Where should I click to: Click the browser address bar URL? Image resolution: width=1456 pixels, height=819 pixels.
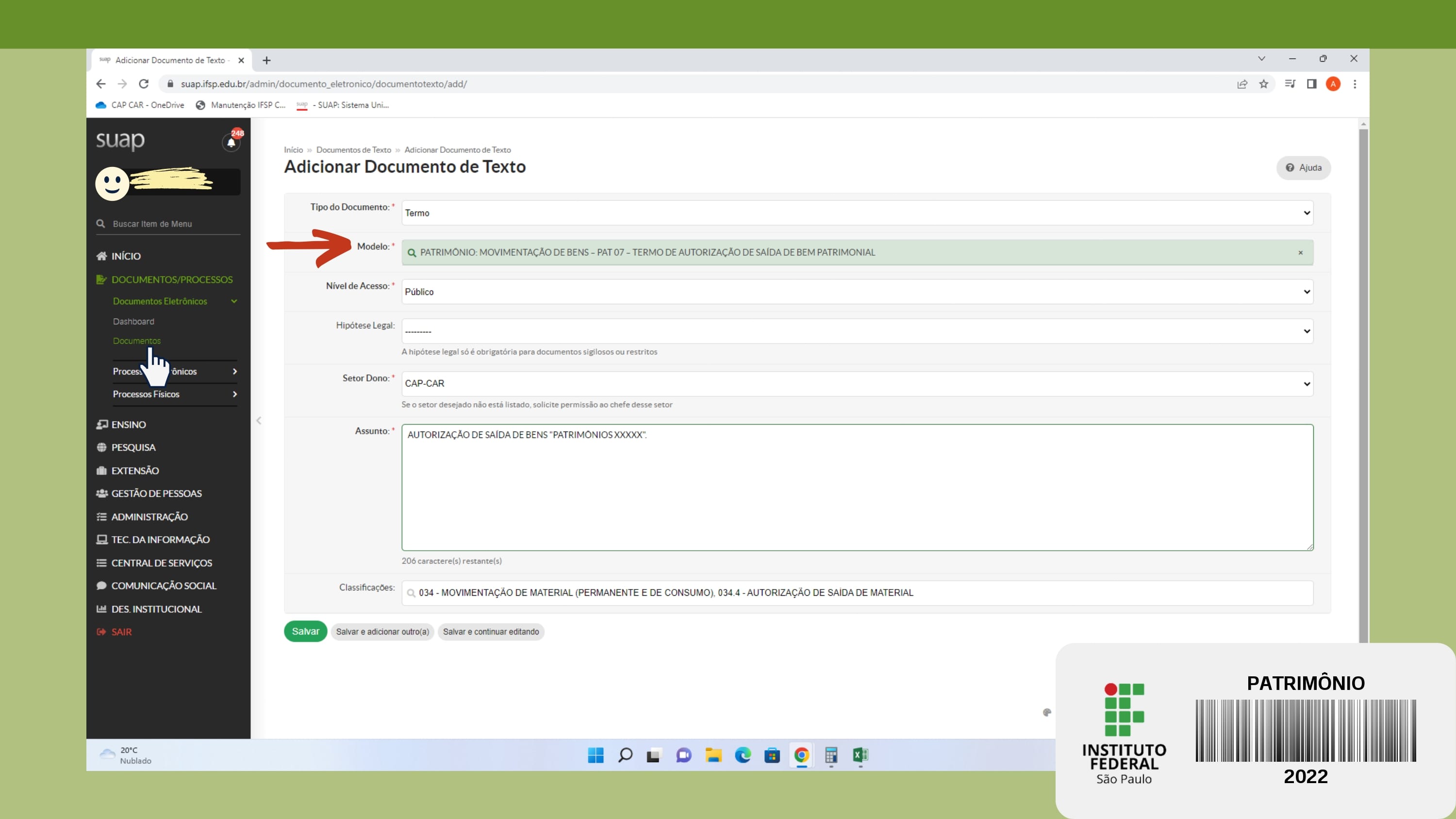tap(324, 84)
